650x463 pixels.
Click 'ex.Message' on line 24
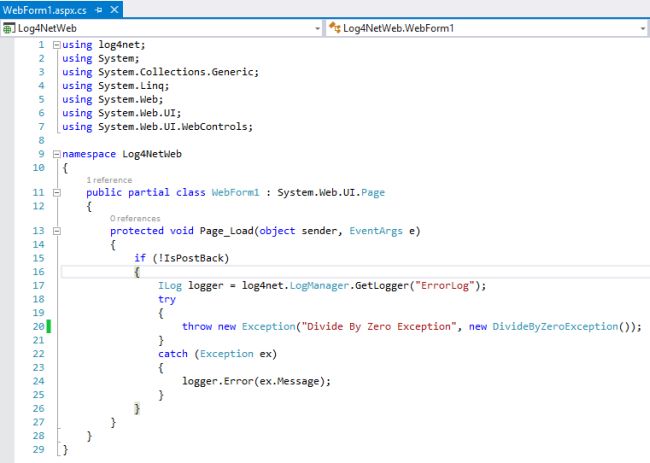tap(289, 381)
